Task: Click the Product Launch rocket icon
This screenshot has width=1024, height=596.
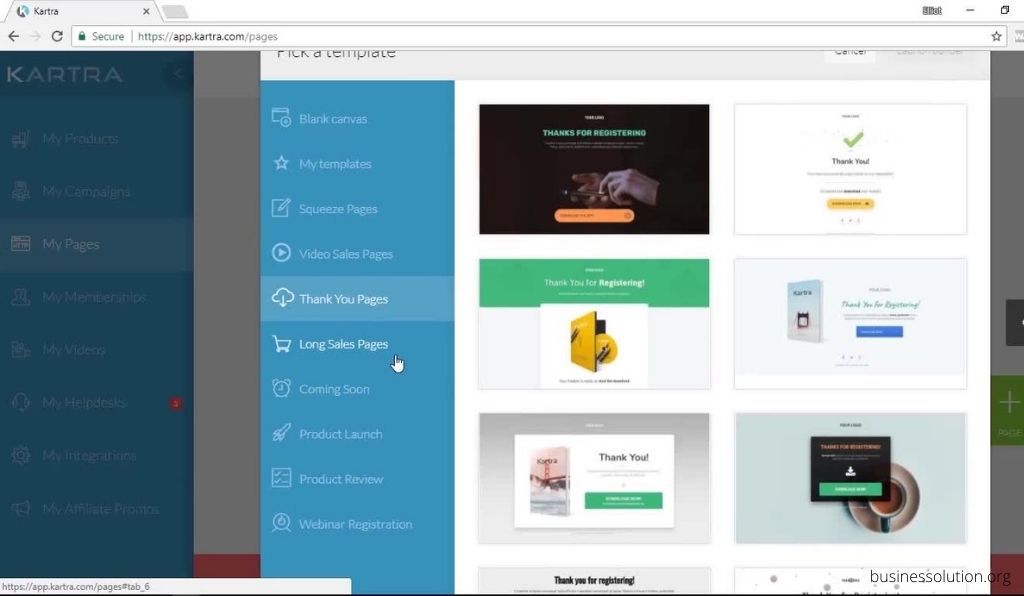Action: click(x=281, y=433)
